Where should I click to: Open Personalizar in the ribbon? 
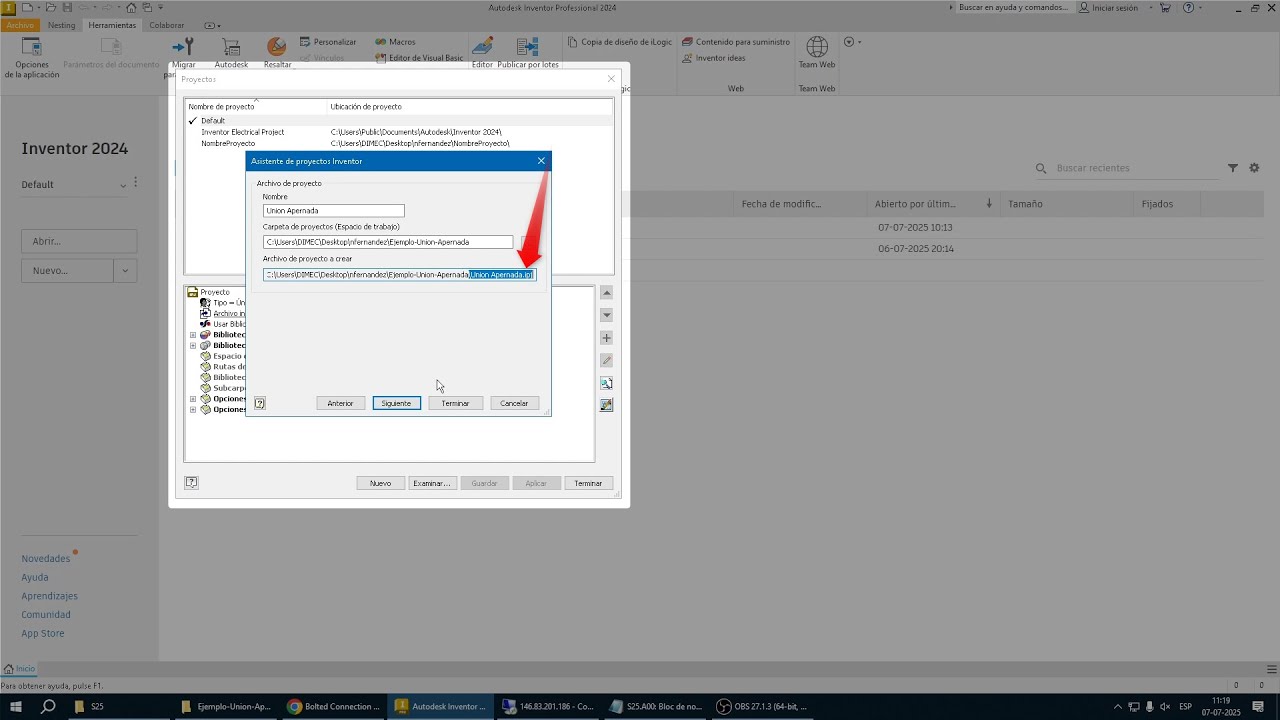(x=327, y=42)
